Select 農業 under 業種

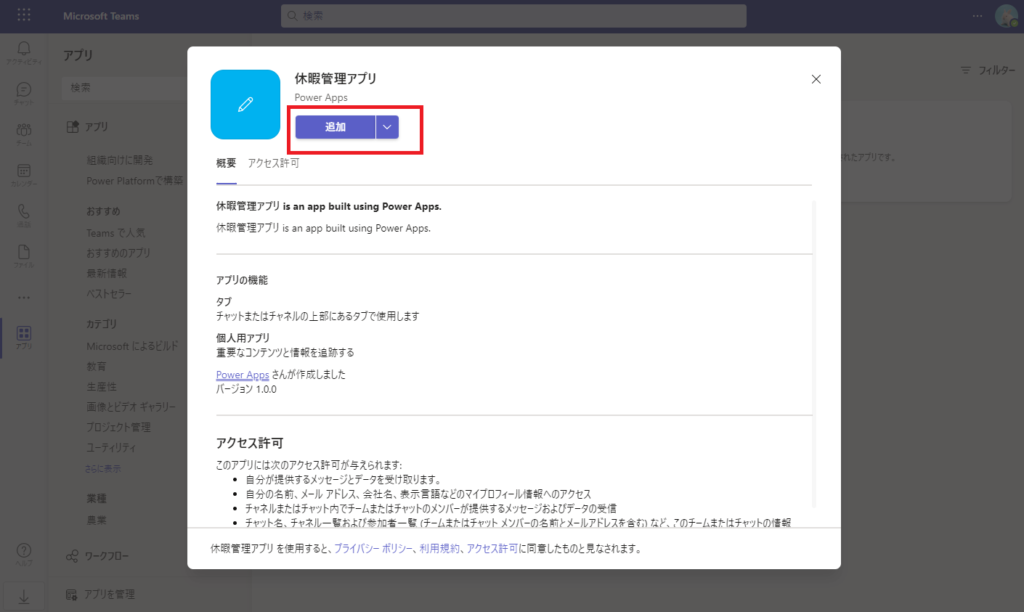pyautogui.click(x=96, y=521)
